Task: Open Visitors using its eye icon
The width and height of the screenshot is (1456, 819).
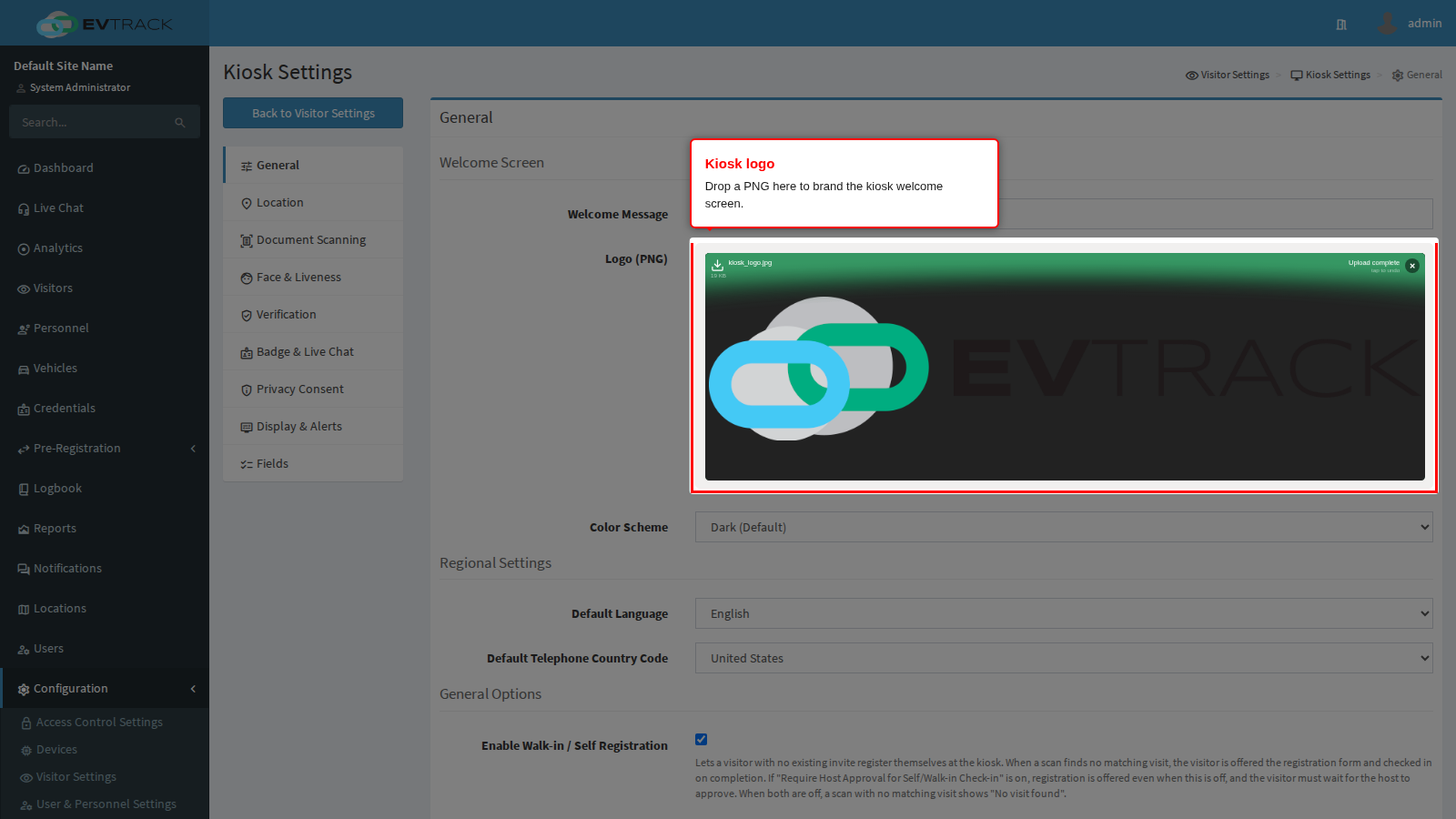Action: [x=24, y=289]
